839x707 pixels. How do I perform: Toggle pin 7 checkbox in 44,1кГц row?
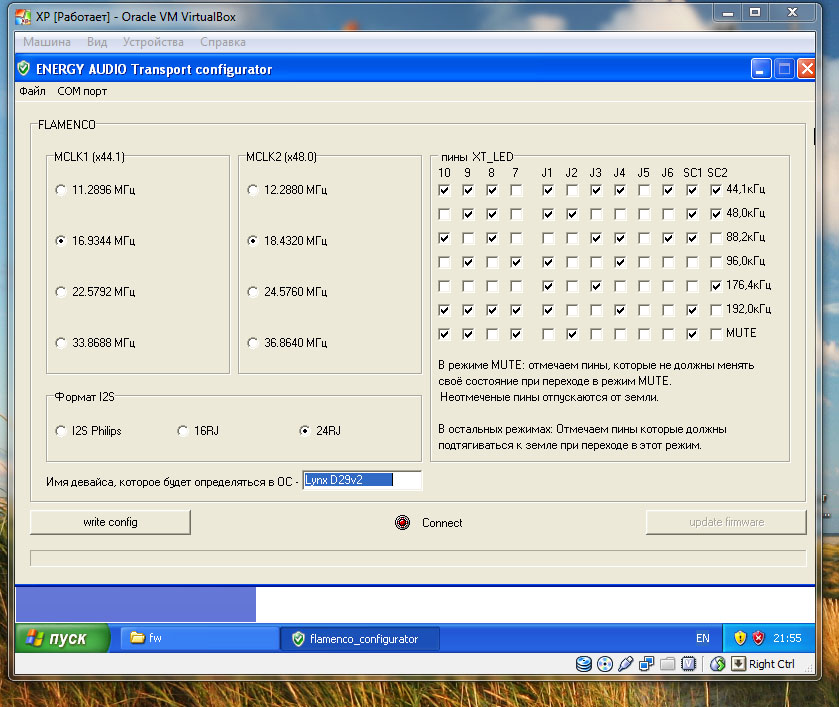(516, 190)
